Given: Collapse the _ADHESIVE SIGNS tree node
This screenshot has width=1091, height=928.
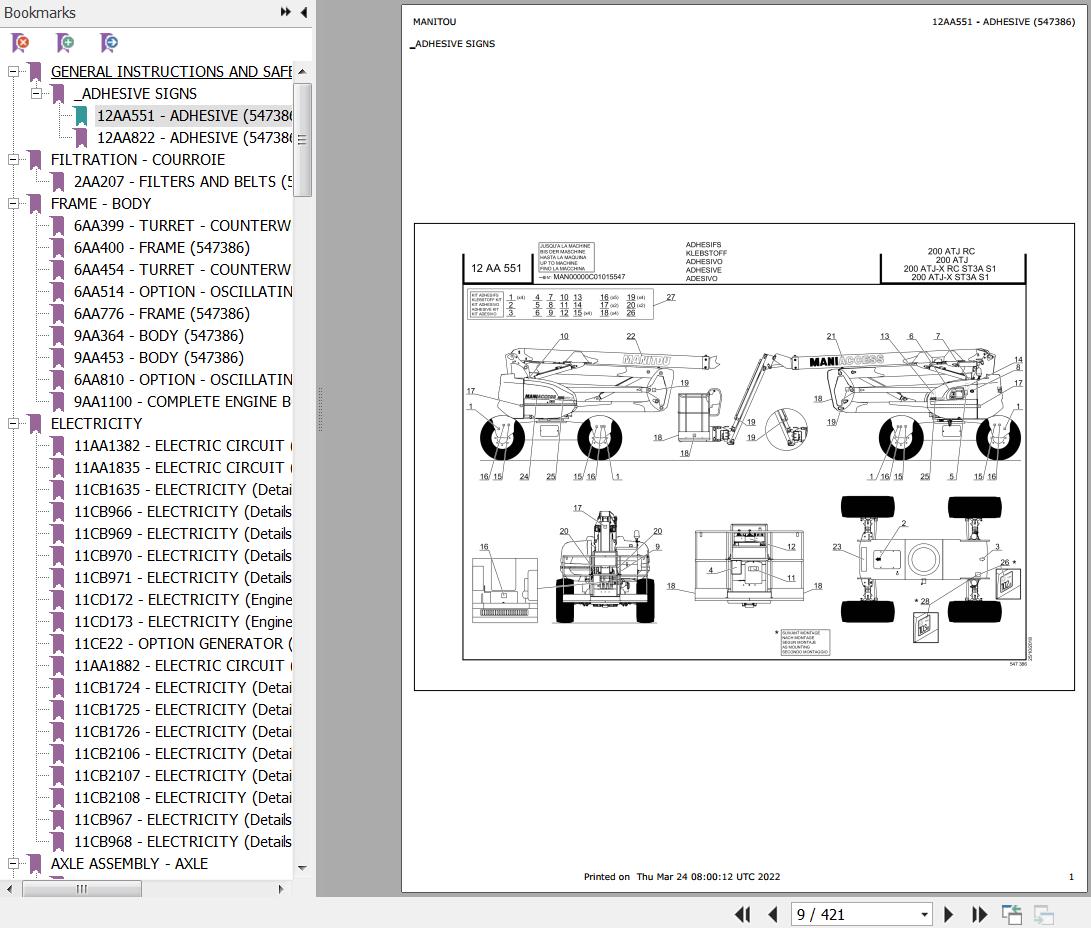Looking at the screenshot, I should [35, 93].
